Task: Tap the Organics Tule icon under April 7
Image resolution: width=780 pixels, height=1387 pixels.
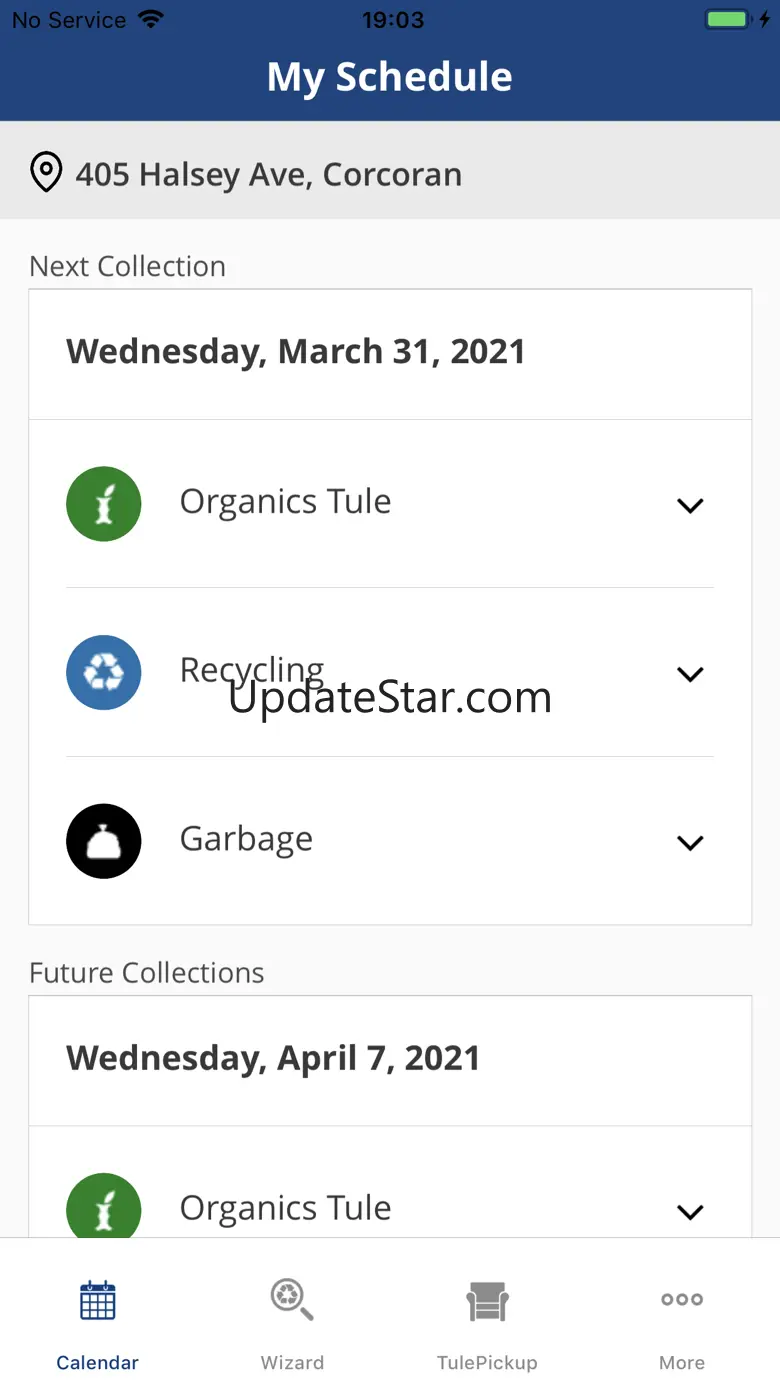Action: [x=104, y=1208]
